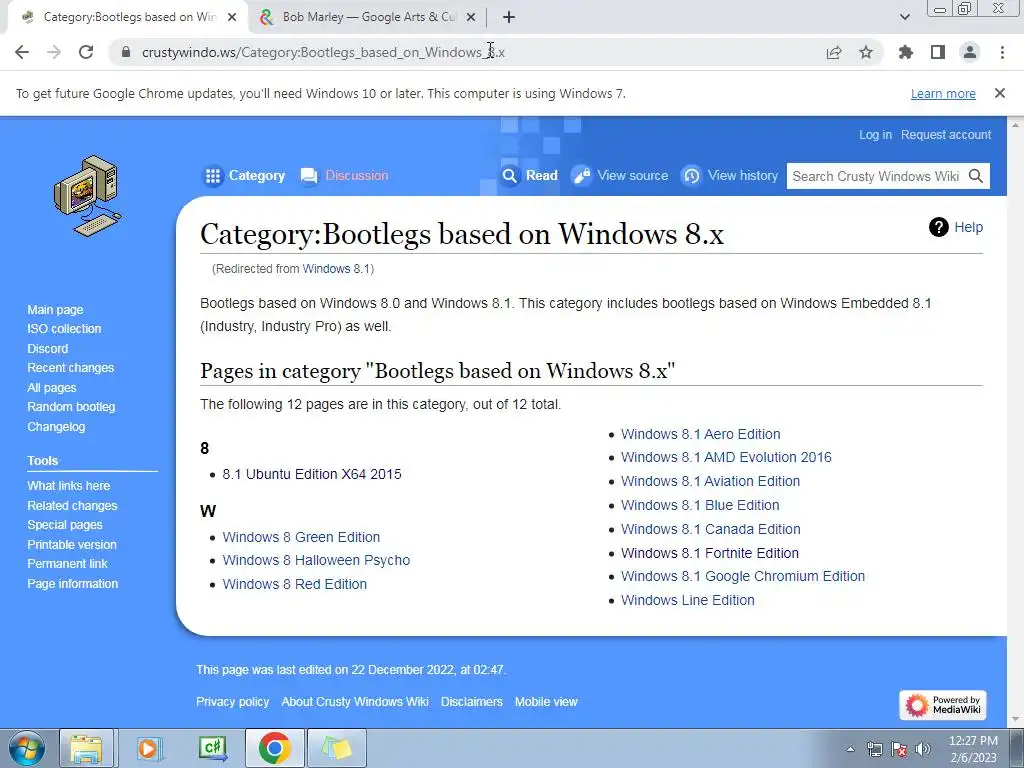Select the Read view tab

529,176
